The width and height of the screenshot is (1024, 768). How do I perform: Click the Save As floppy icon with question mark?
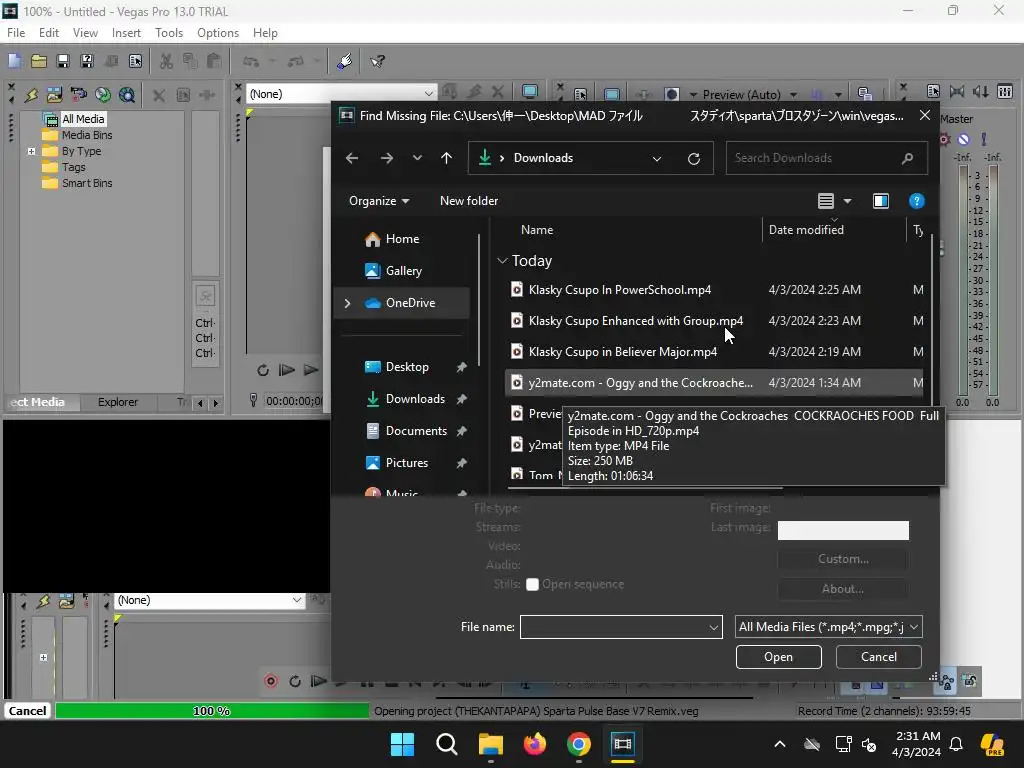[x=87, y=61]
